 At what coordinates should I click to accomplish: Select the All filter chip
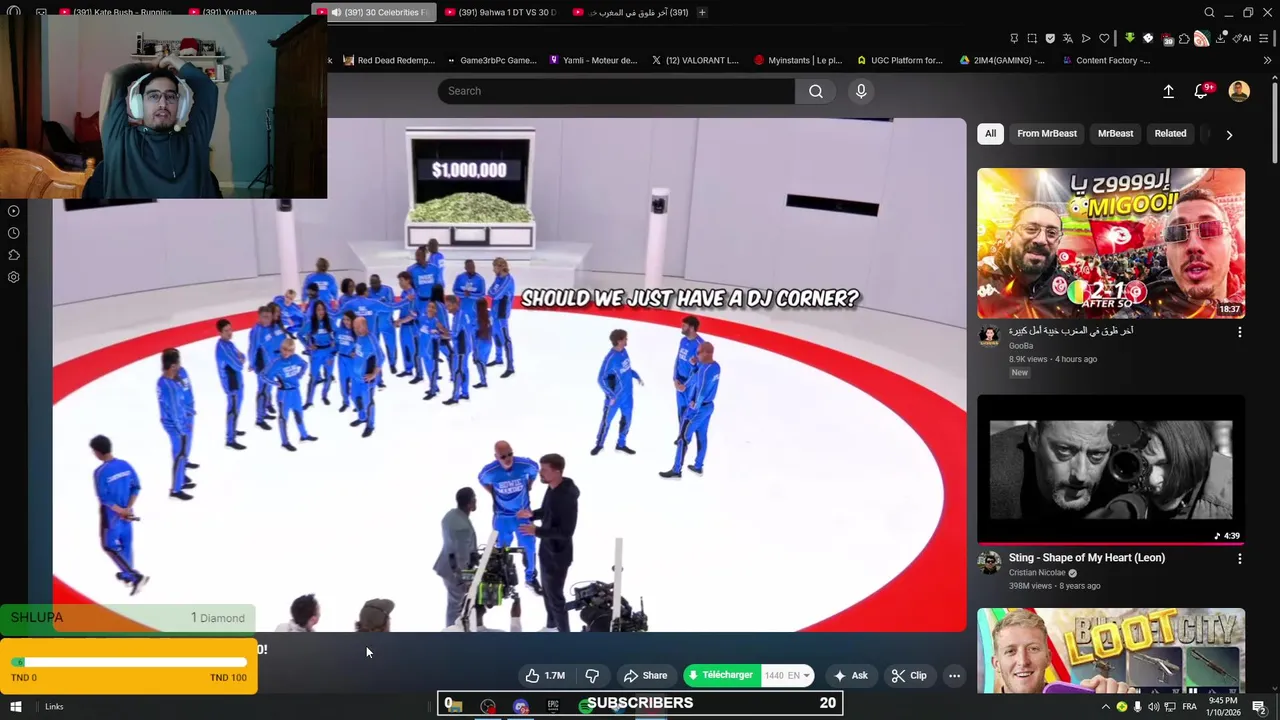pyautogui.click(x=990, y=133)
